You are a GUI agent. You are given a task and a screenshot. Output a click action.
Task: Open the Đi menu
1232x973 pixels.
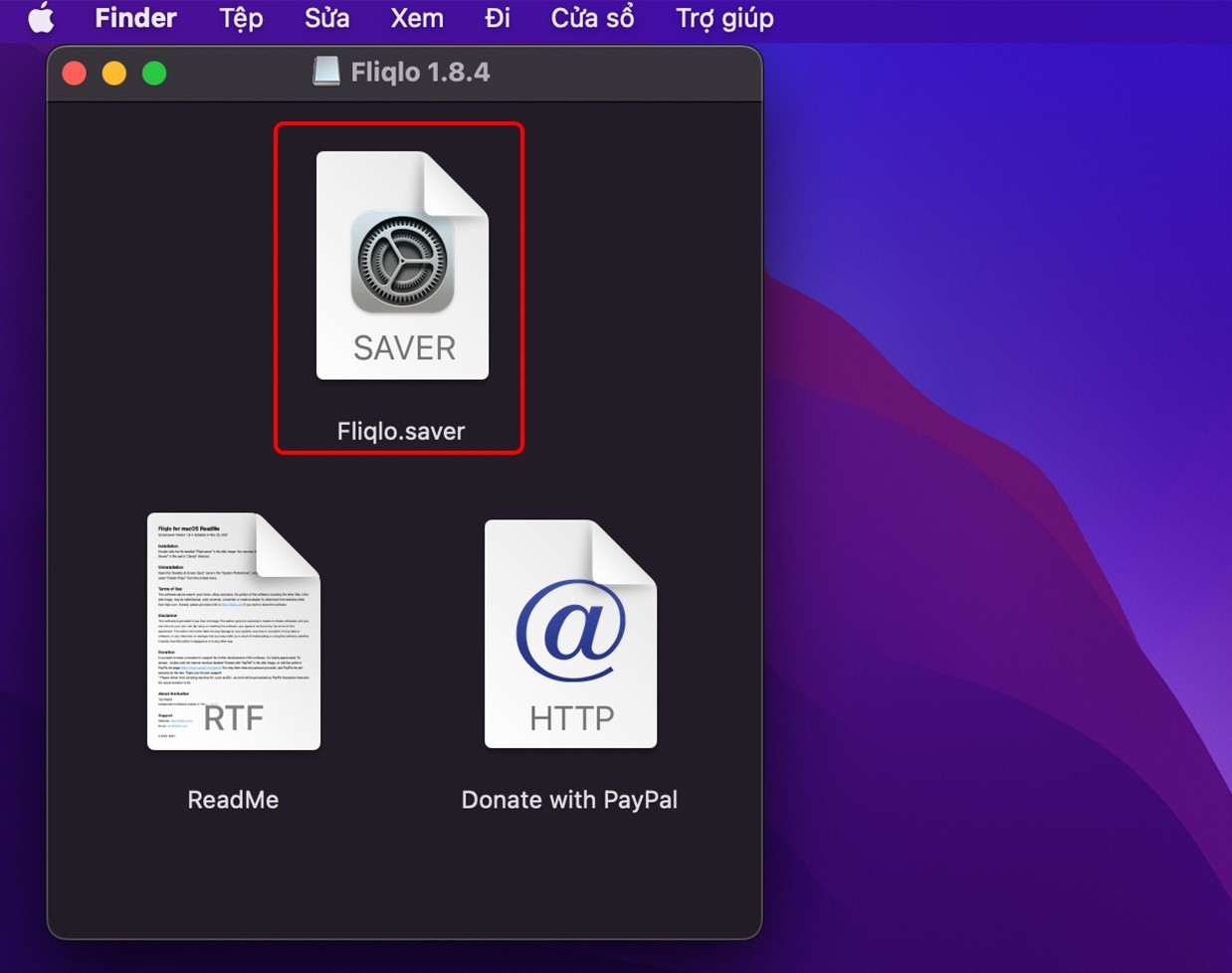(498, 18)
